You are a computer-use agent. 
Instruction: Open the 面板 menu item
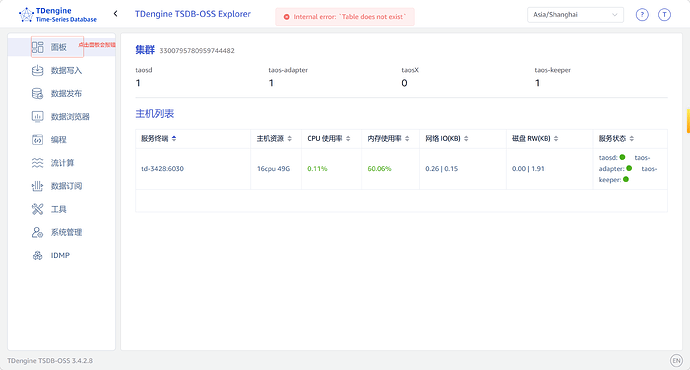point(62,47)
